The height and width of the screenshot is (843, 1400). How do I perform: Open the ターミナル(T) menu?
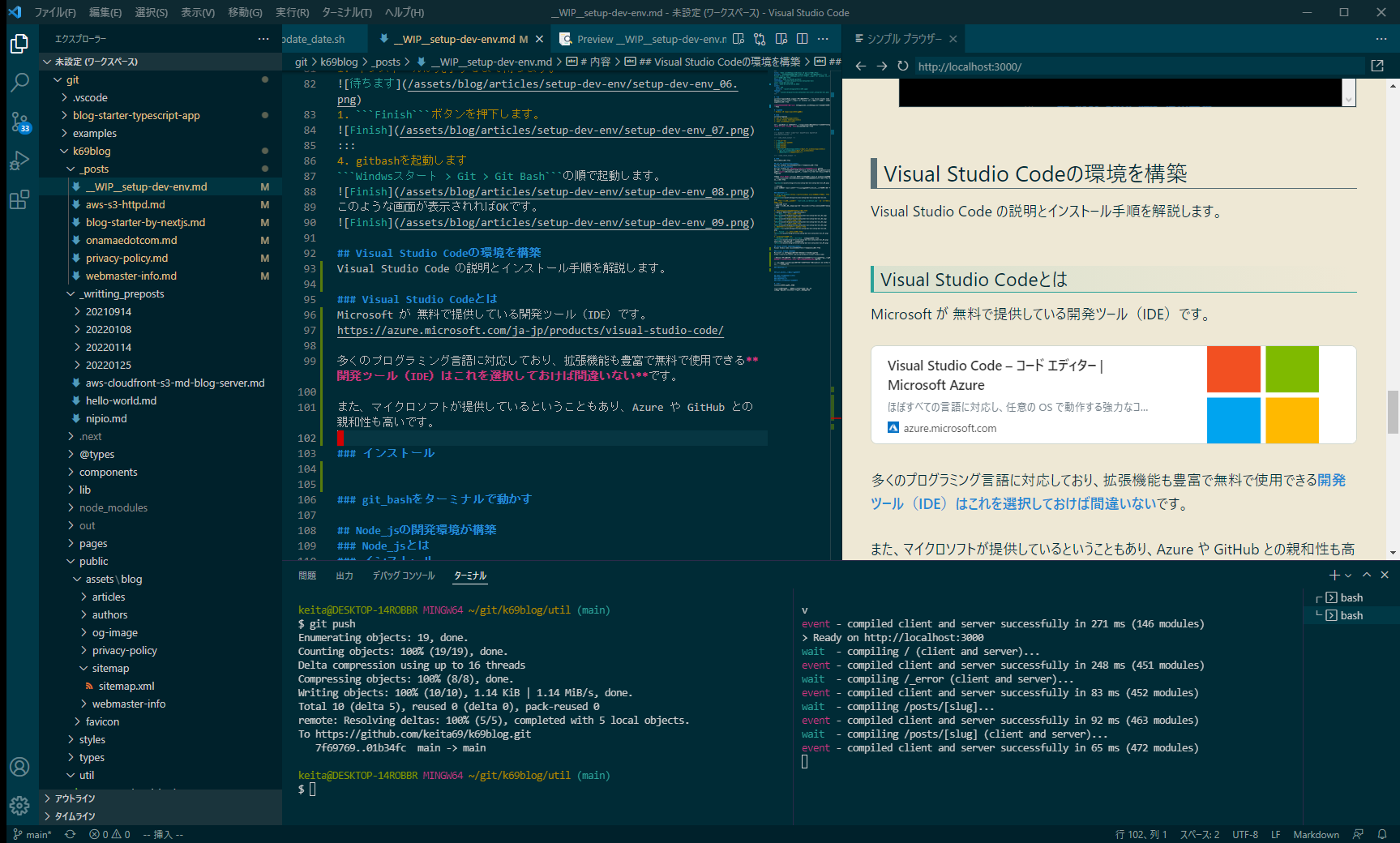coord(347,12)
